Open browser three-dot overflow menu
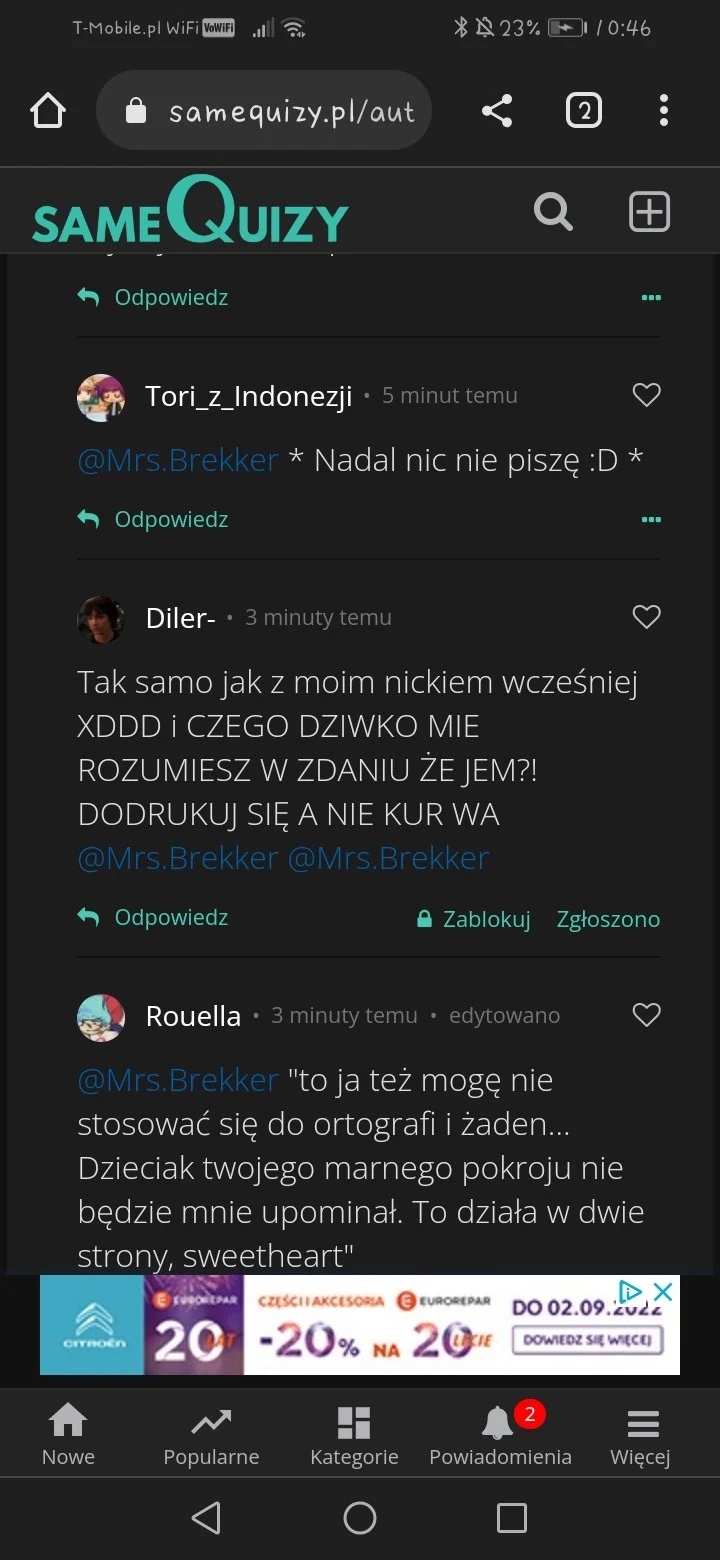720x1560 pixels. [x=664, y=111]
